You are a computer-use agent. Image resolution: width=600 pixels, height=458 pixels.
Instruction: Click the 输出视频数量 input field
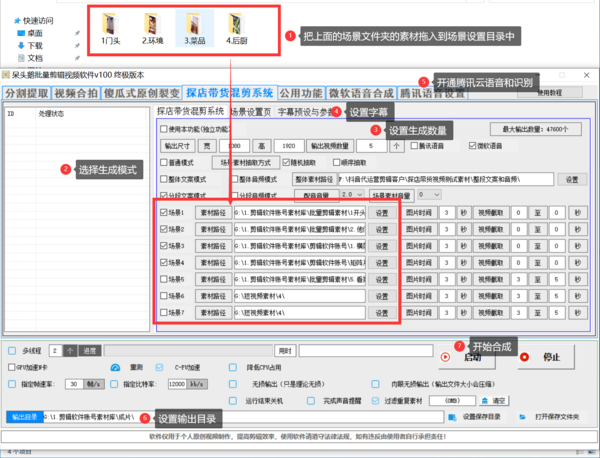(x=370, y=145)
